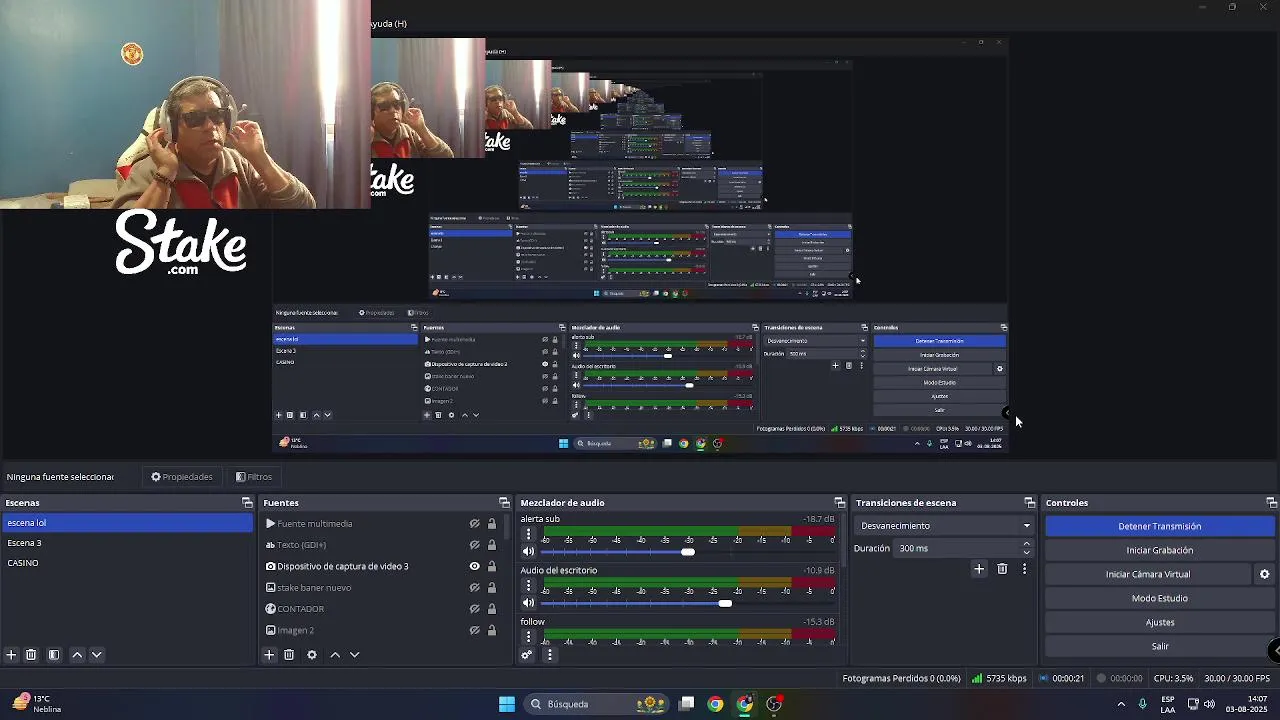Show hidden system tray icons chevron
The width and height of the screenshot is (1280, 720).
1121,704
